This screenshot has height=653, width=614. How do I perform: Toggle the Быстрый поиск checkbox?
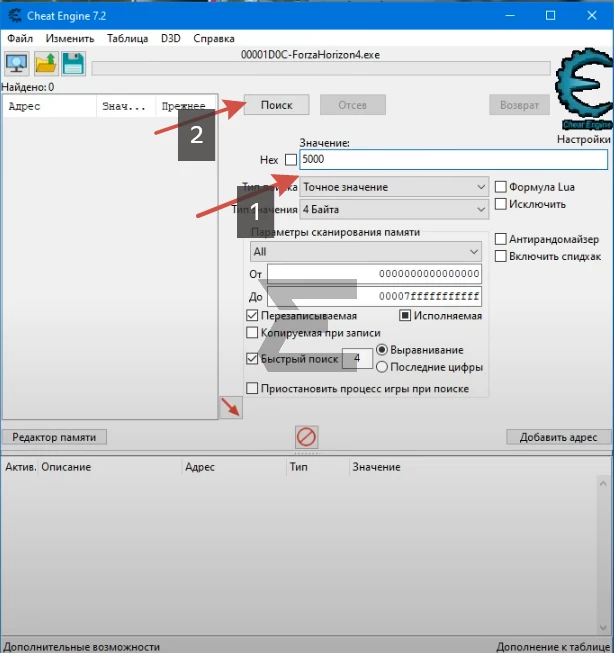(252, 359)
